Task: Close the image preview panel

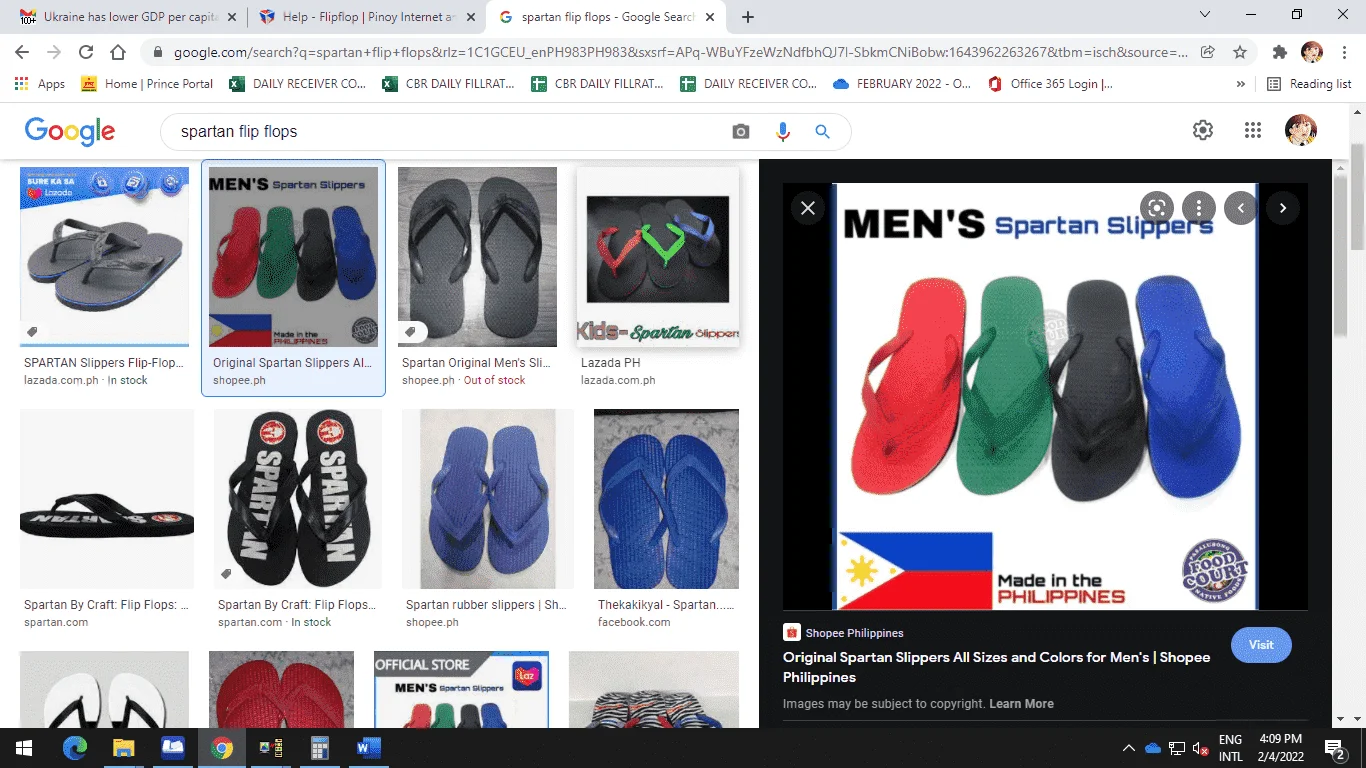Action: 808,208
